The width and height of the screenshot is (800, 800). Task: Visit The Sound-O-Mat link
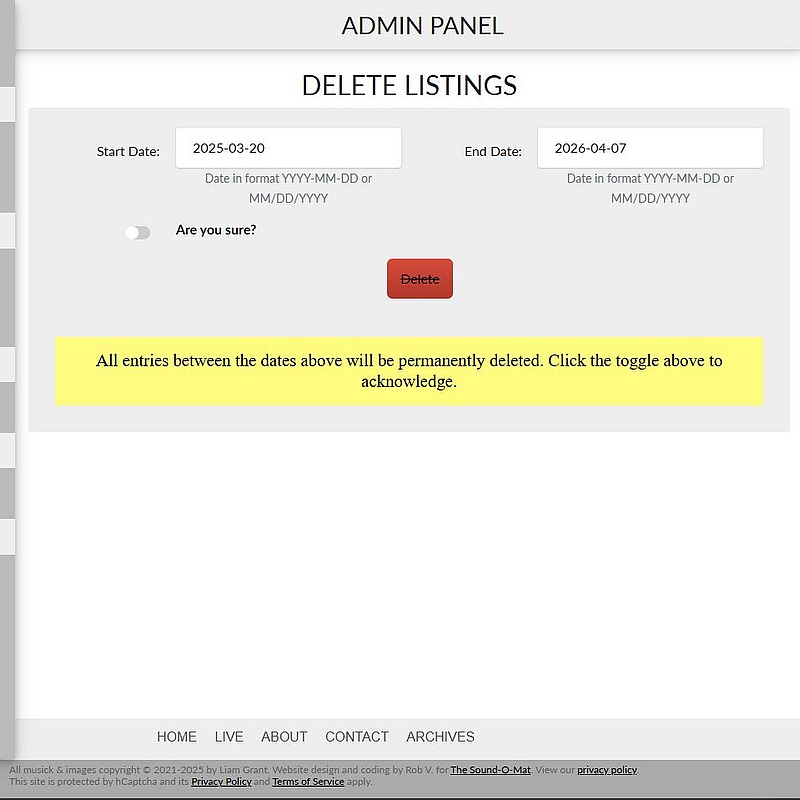(490, 769)
